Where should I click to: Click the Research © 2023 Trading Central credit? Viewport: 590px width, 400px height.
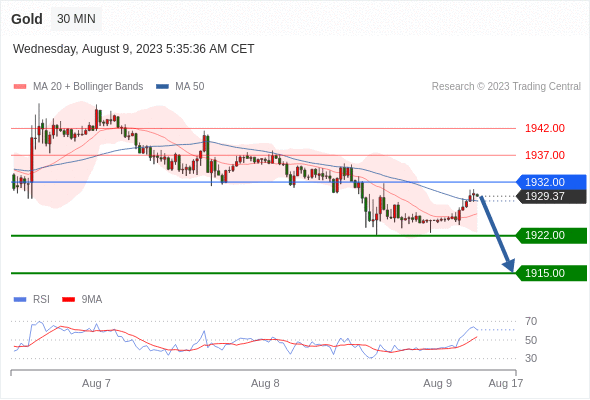506,87
